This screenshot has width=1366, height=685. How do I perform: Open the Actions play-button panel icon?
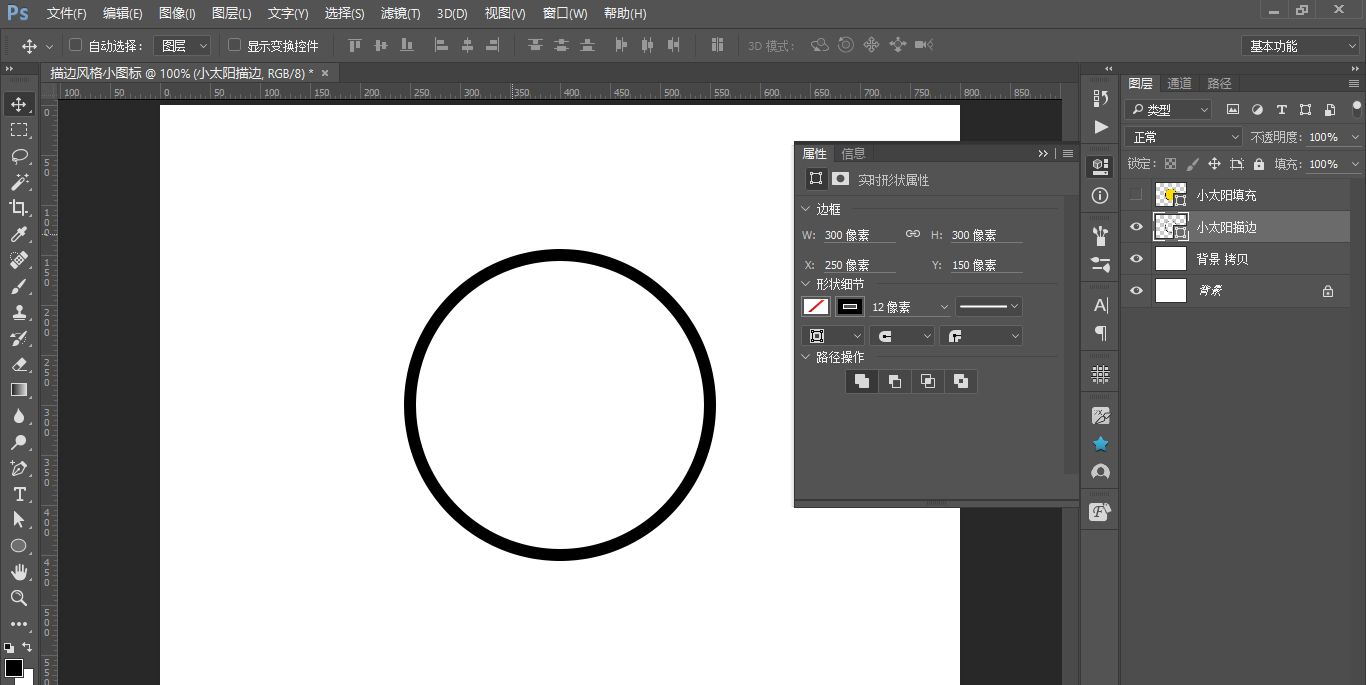point(1101,127)
